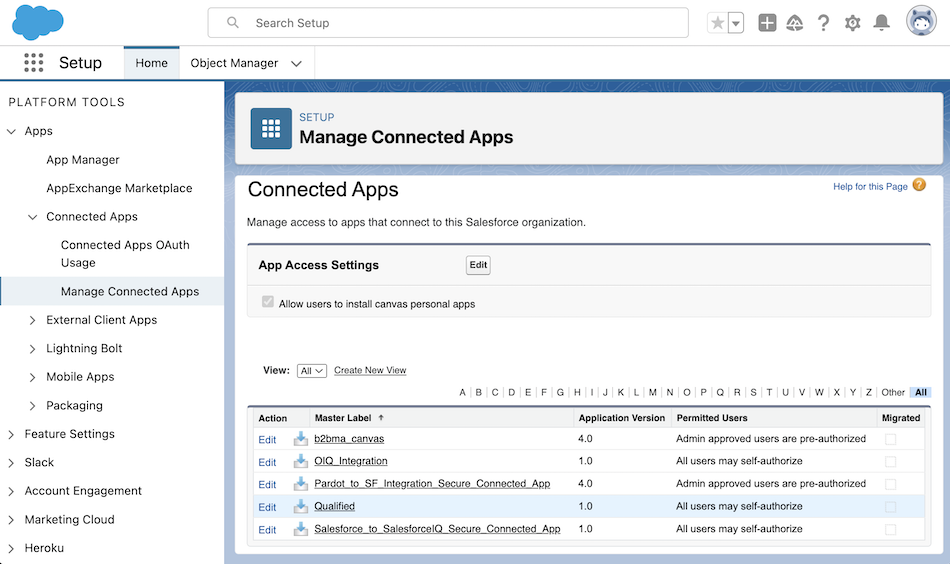The image size is (950, 564).
Task: Expand Account Engagement section
Action: pyautogui.click(x=11, y=491)
